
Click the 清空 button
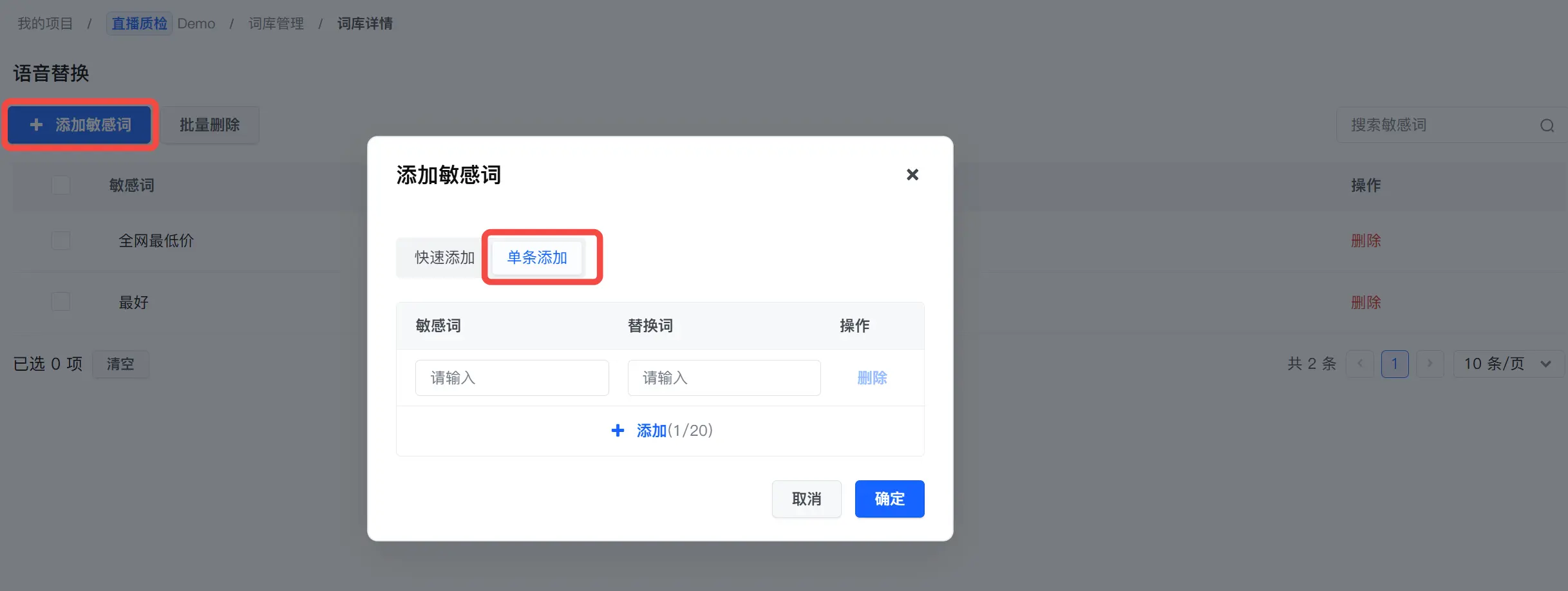(120, 364)
